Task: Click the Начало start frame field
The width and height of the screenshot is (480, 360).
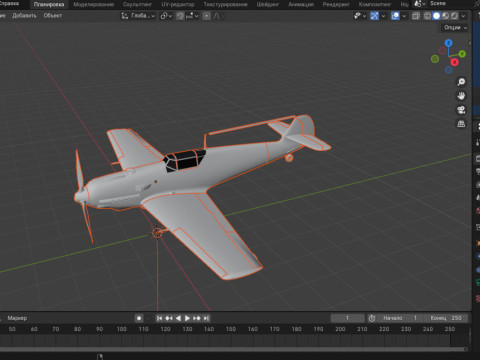Action: point(401,318)
